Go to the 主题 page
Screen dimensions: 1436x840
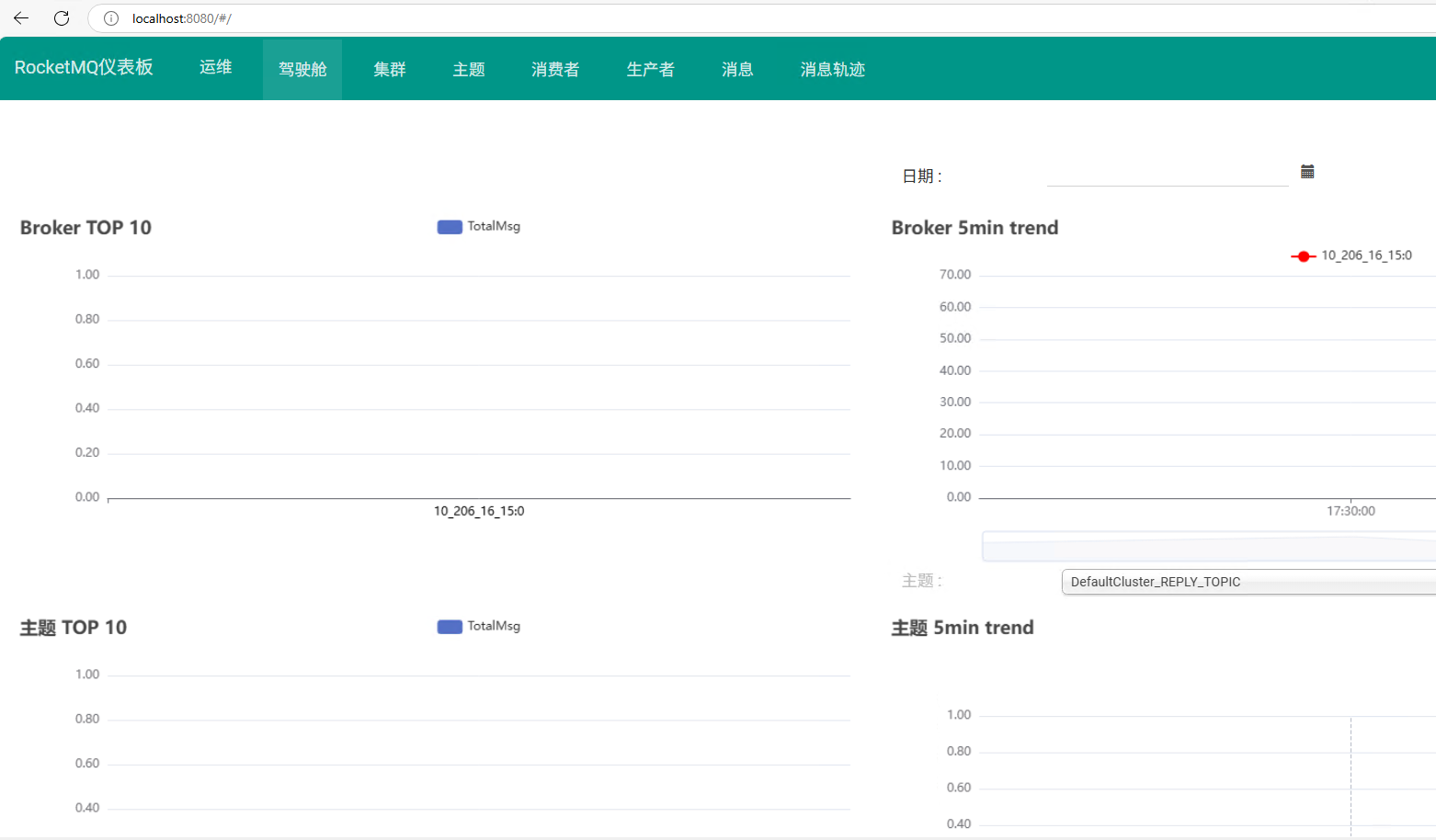click(x=469, y=70)
